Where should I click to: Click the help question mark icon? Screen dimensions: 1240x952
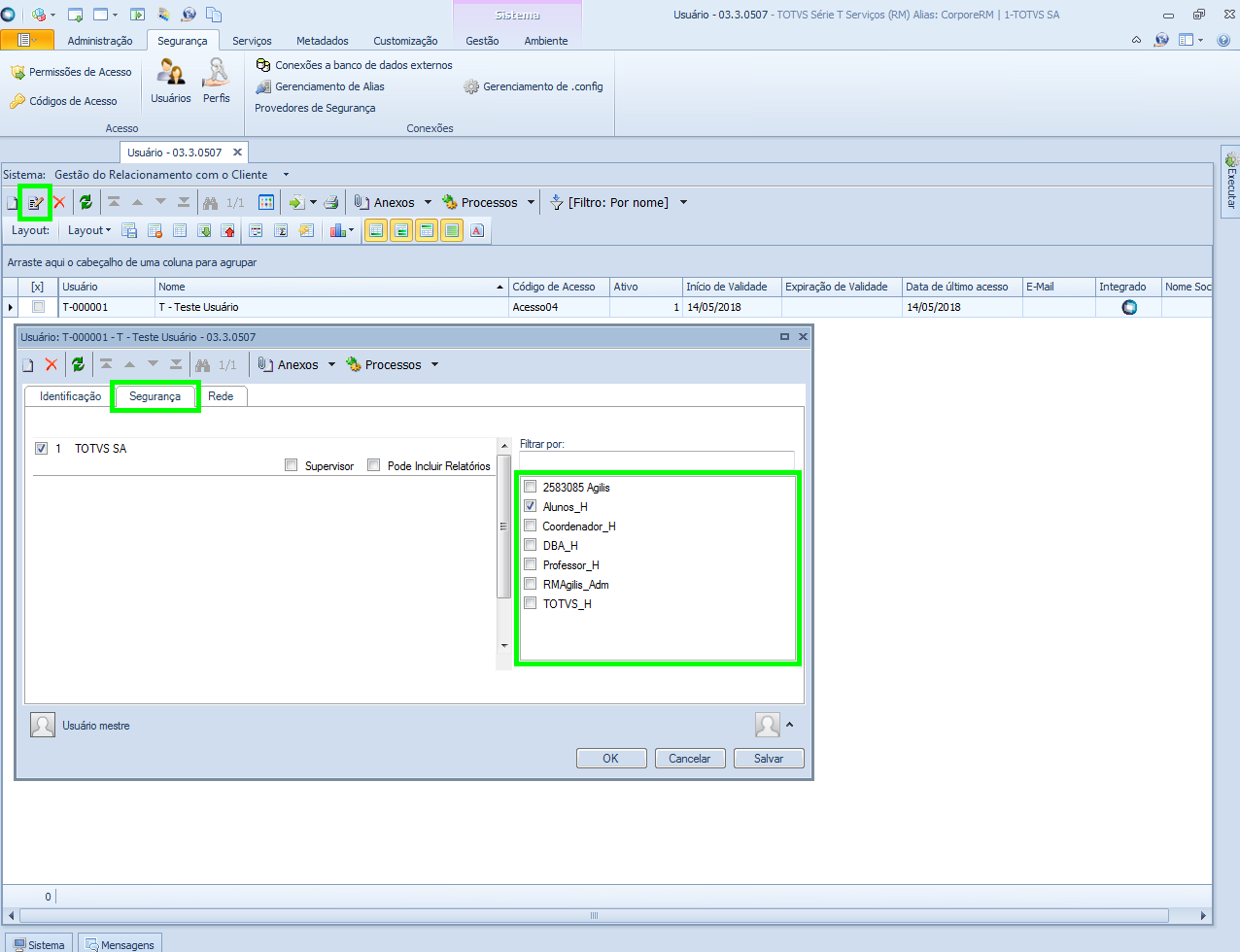[1223, 40]
